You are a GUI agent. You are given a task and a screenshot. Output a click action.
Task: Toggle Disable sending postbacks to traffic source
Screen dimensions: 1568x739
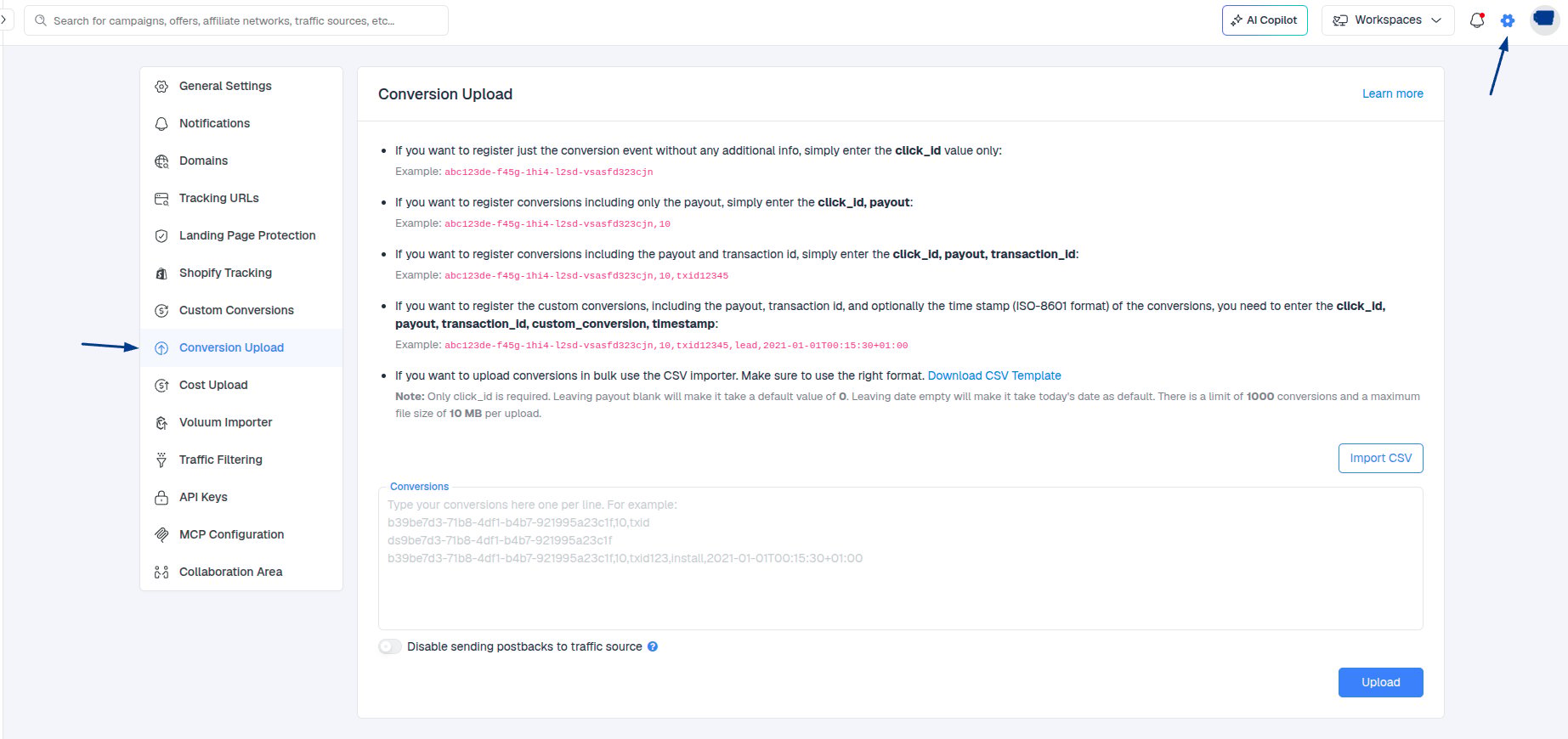[390, 646]
